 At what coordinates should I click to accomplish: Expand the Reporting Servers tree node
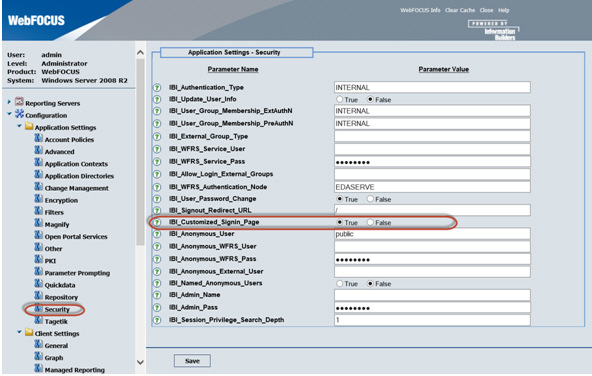[x=9, y=102]
